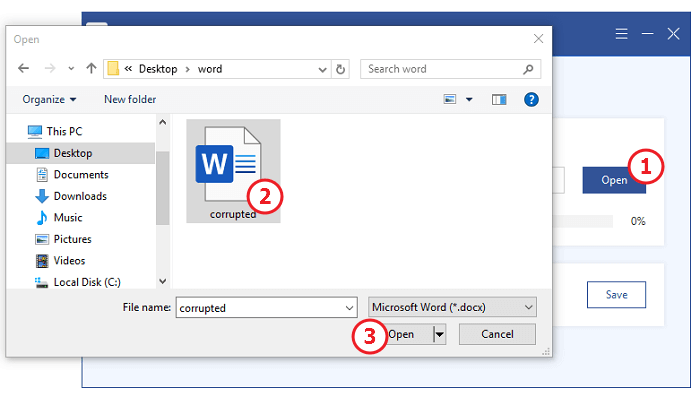The width and height of the screenshot is (700, 397).
Task: Click the progress bar in repair app
Action: tap(583, 221)
